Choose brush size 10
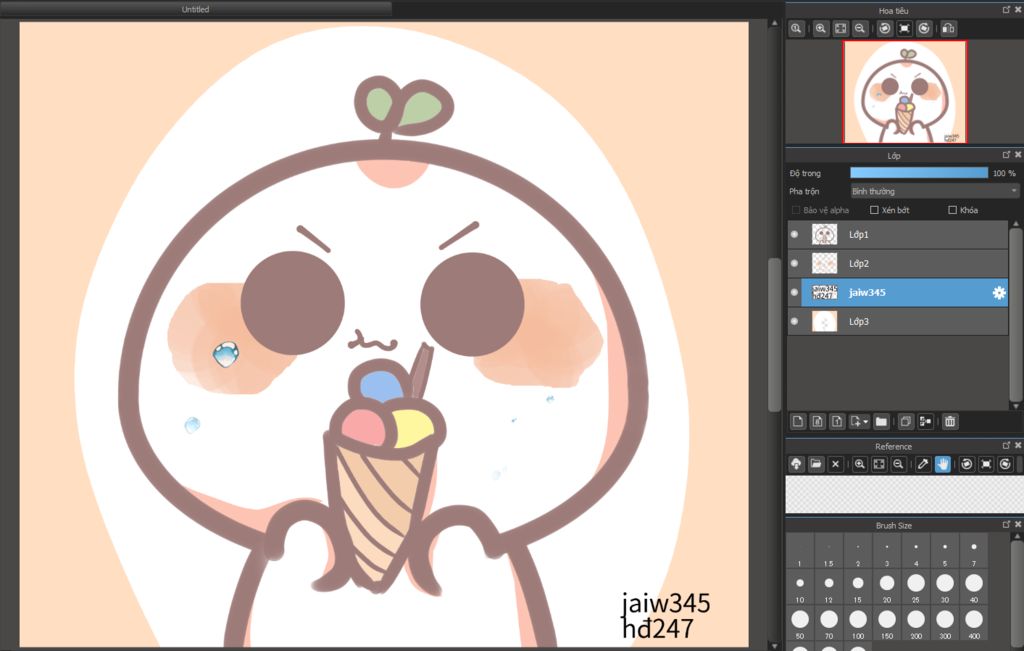 point(799,587)
